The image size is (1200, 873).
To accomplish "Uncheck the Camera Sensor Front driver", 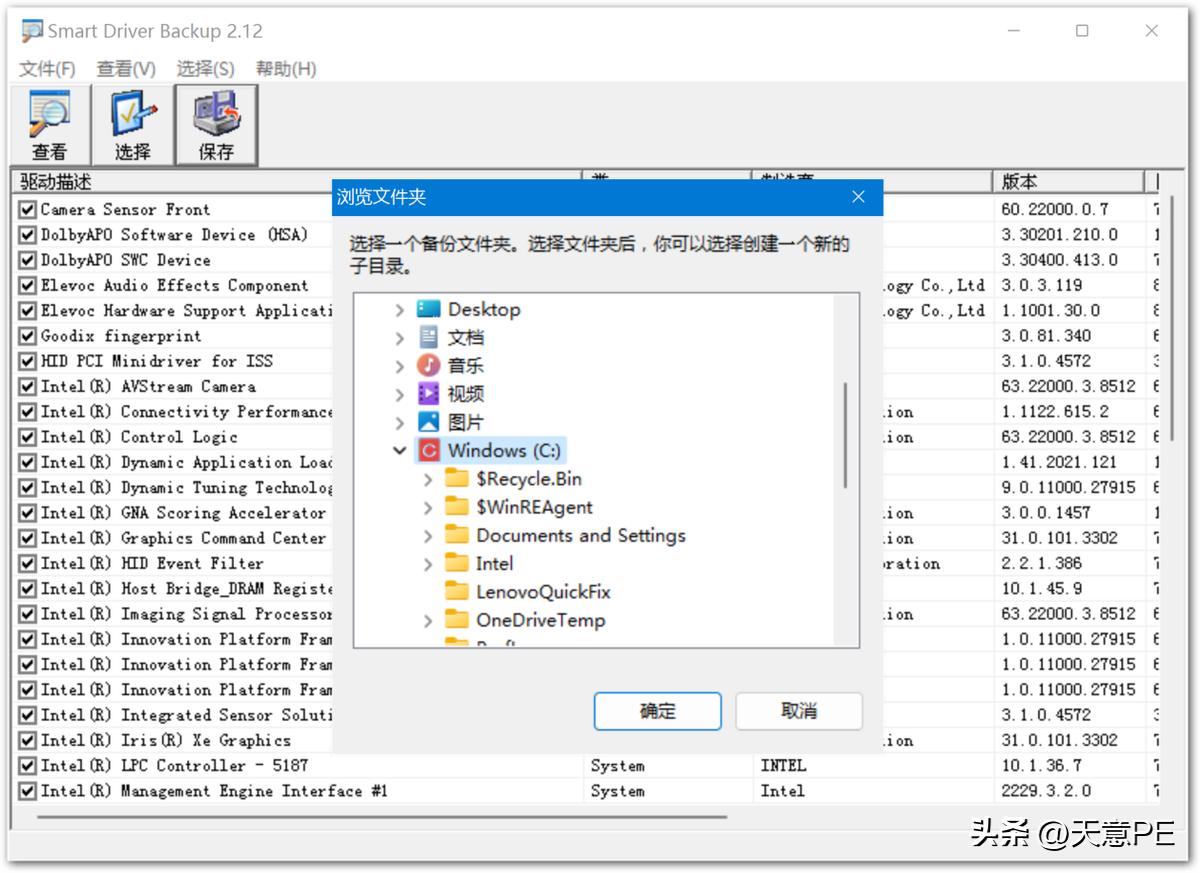I will [27, 209].
